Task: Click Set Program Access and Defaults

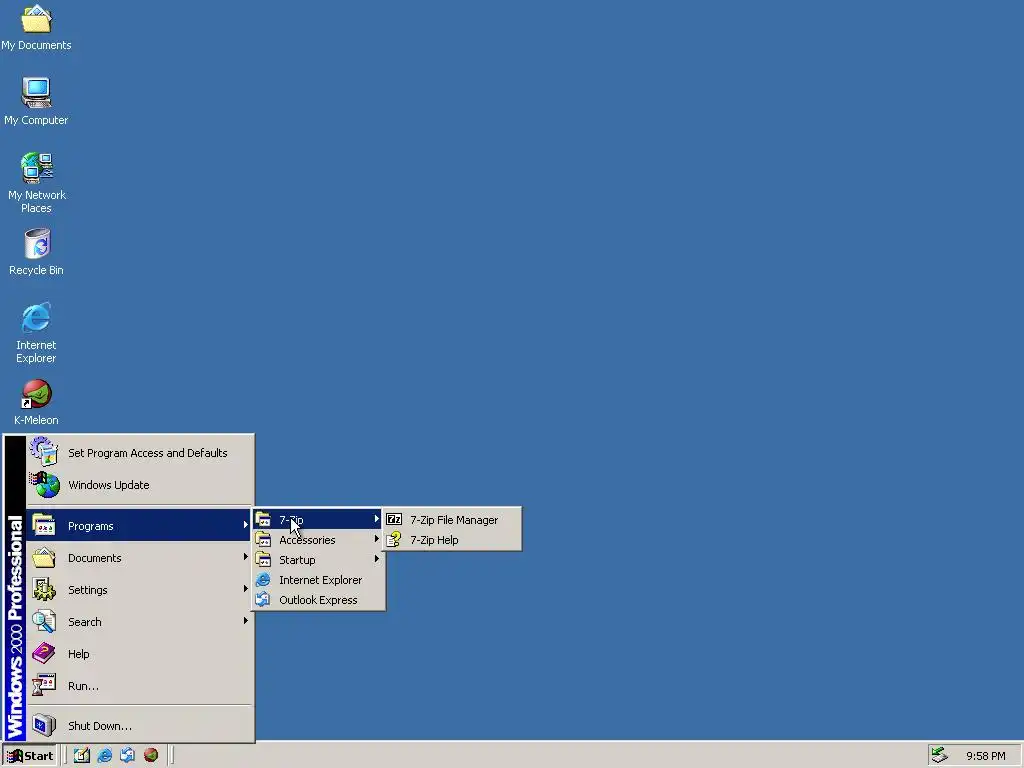Action: tap(139, 453)
